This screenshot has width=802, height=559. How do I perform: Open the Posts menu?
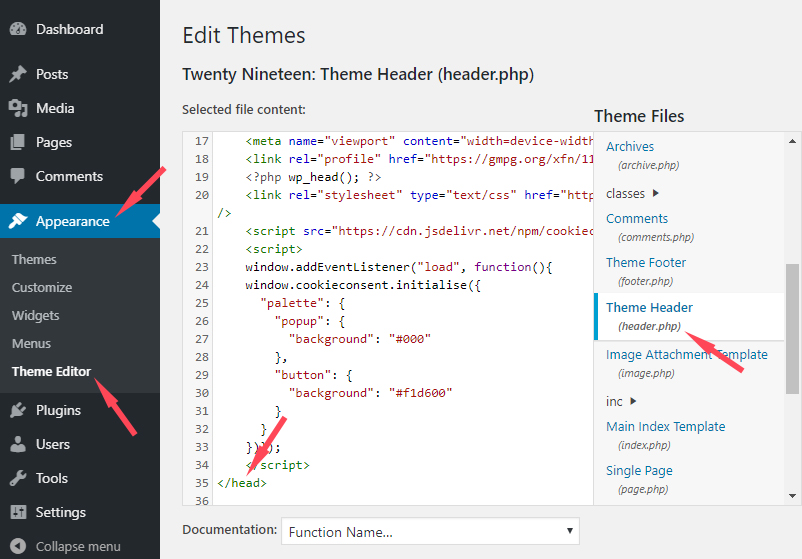pos(52,74)
